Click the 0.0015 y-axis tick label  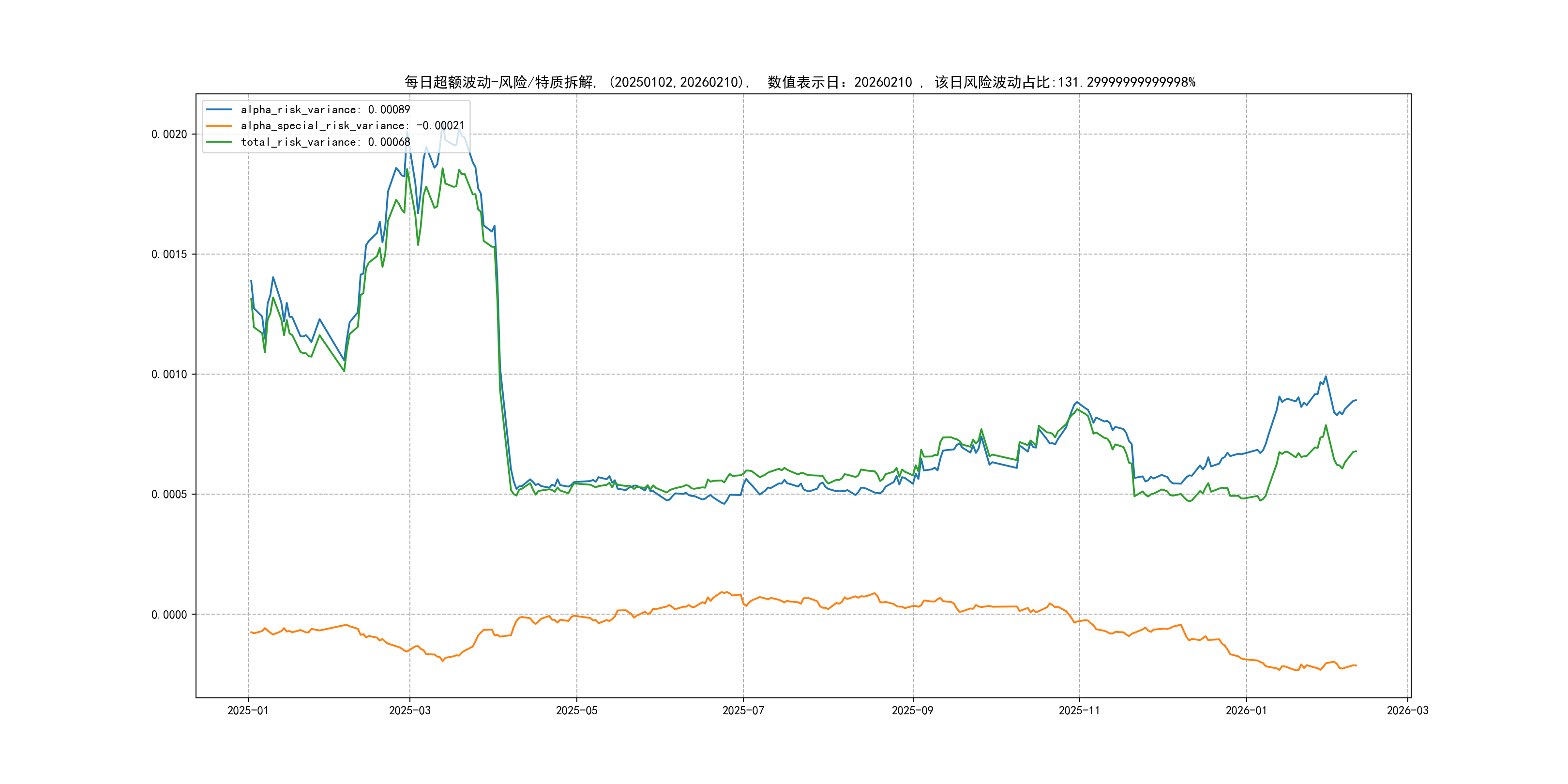169,254
